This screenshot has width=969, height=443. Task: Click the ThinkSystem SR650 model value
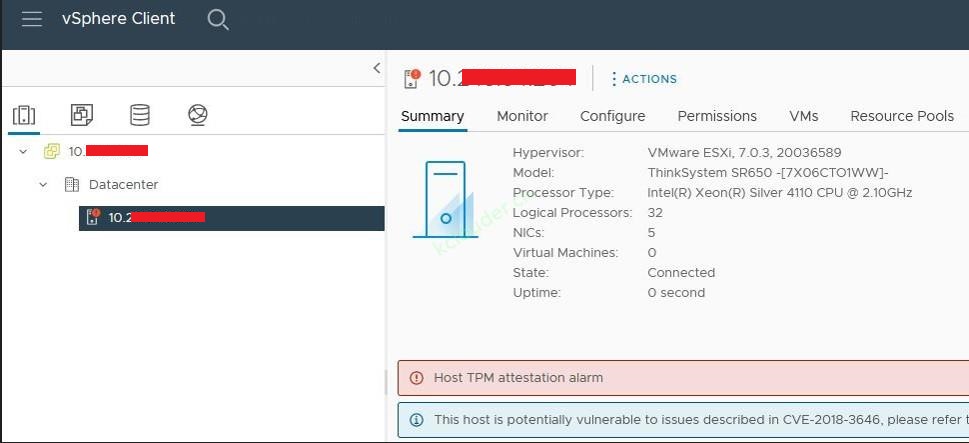pyautogui.click(x=768, y=172)
